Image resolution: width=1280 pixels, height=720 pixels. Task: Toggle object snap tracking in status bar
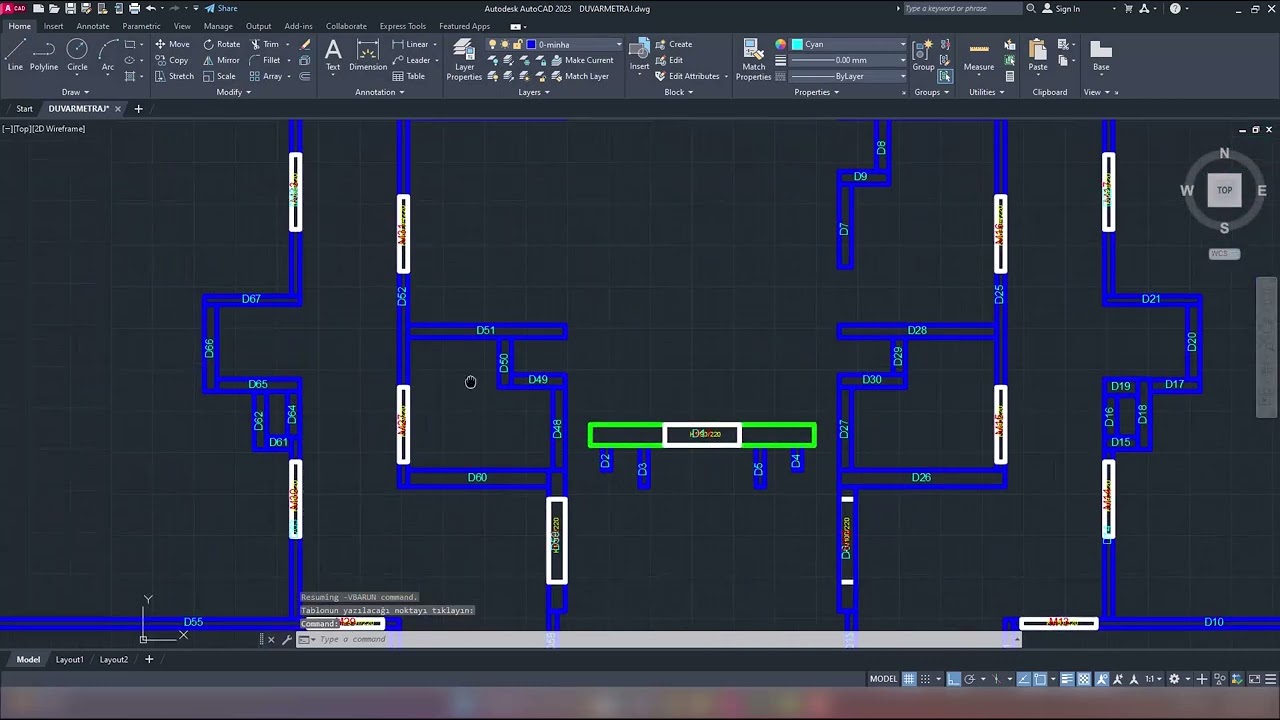pos(1024,679)
